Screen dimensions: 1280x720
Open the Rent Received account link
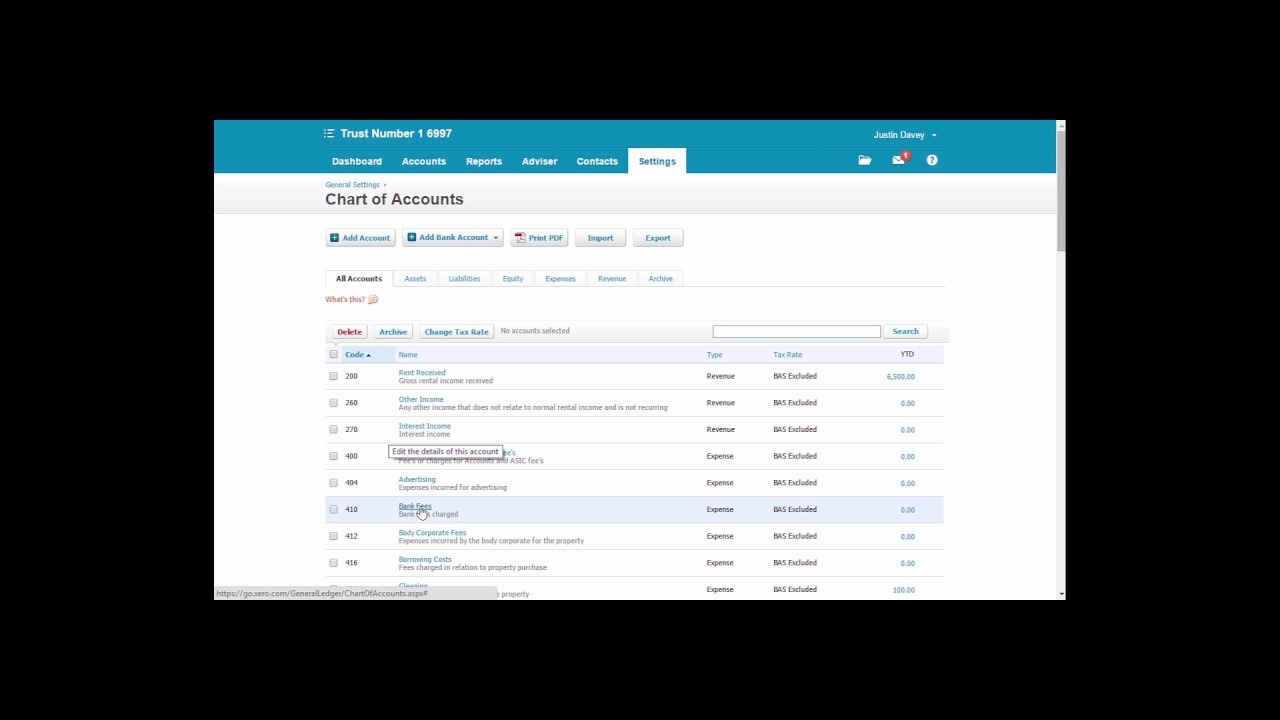tap(422, 373)
